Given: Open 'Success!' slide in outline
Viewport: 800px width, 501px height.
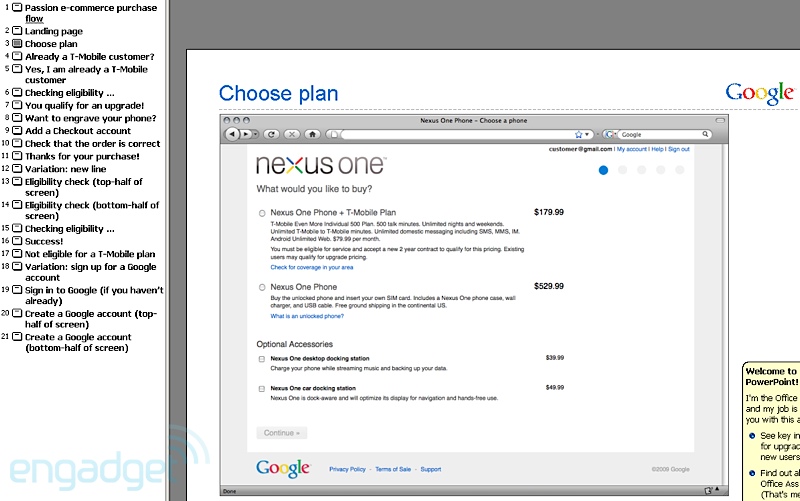Looking at the screenshot, I should [44, 241].
